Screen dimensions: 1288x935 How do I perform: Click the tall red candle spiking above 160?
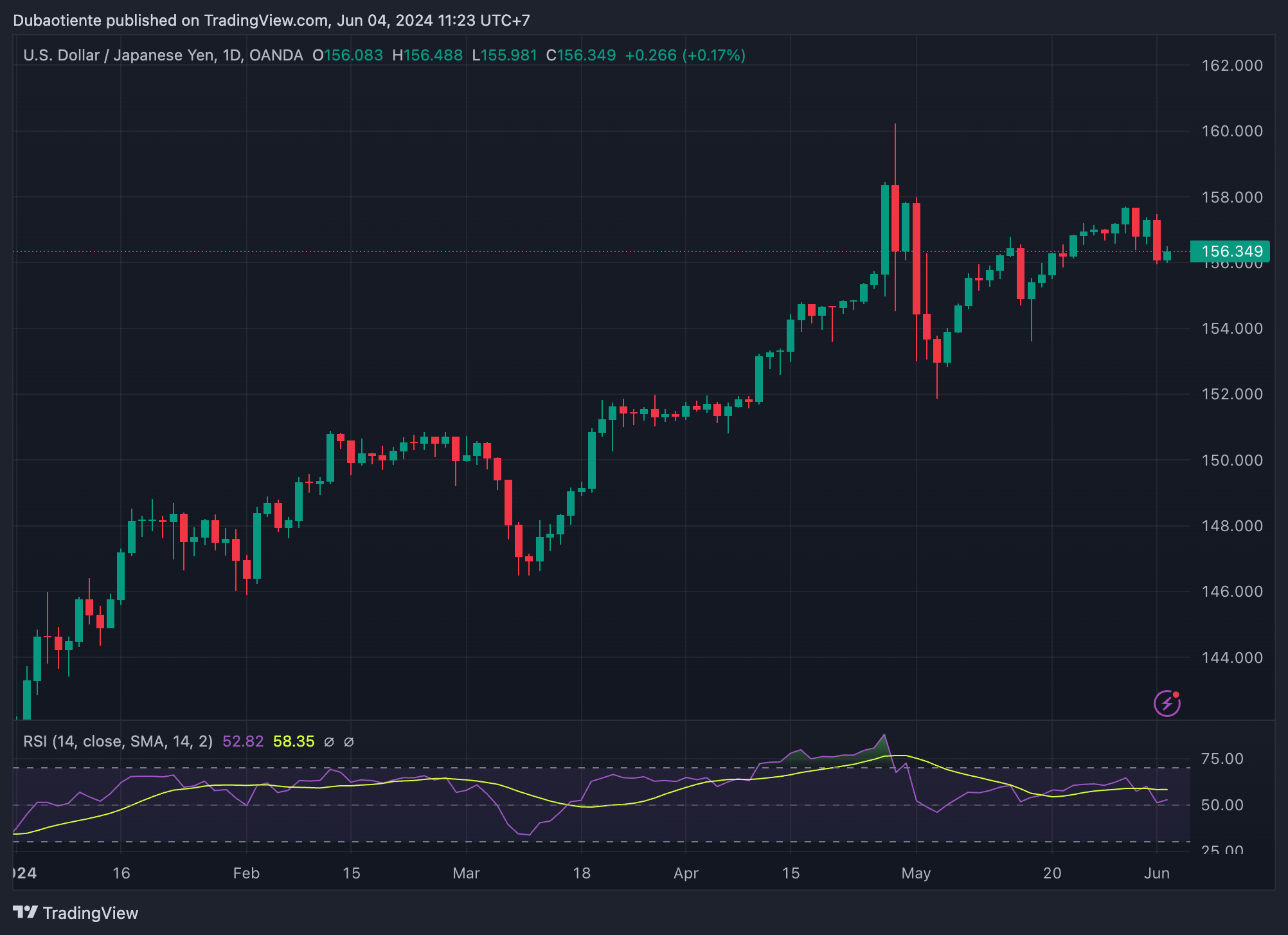pos(895,217)
